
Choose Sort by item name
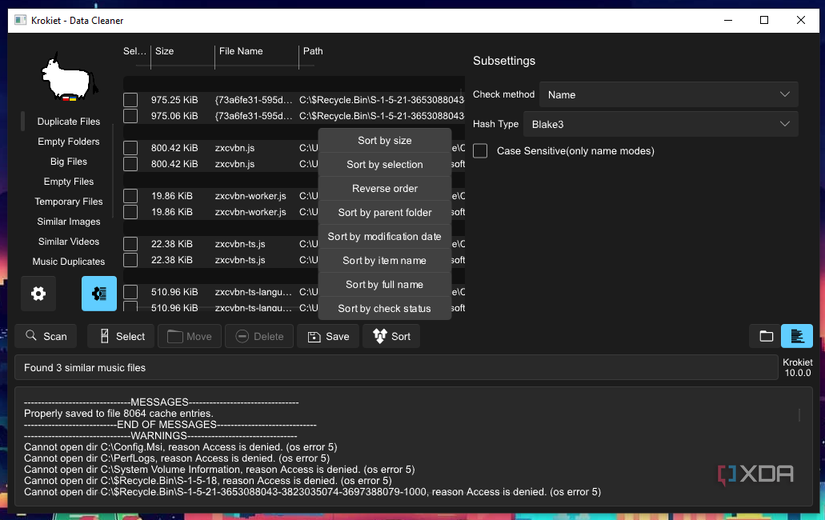(x=385, y=261)
